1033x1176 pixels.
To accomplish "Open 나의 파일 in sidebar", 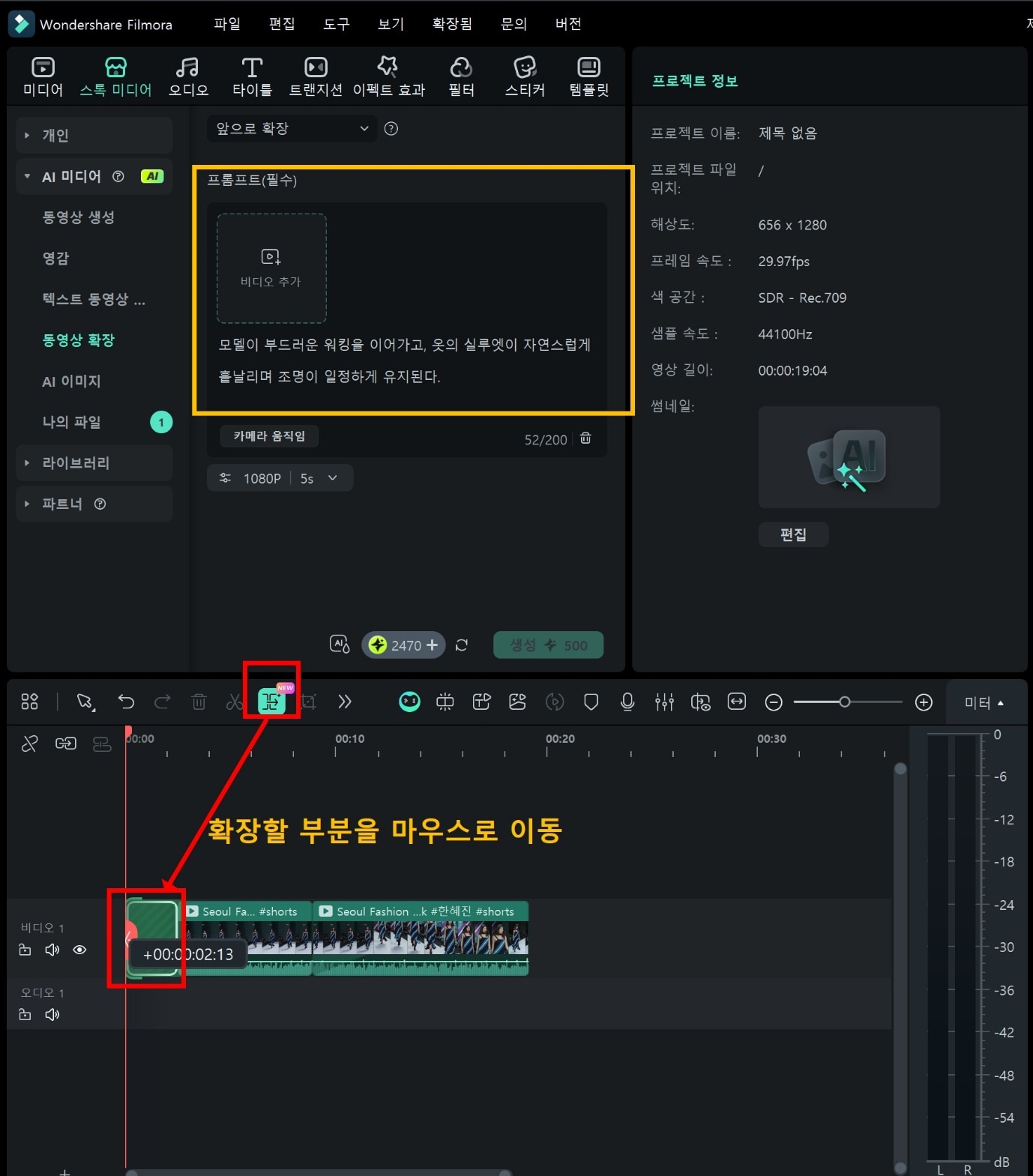I will tap(71, 422).
